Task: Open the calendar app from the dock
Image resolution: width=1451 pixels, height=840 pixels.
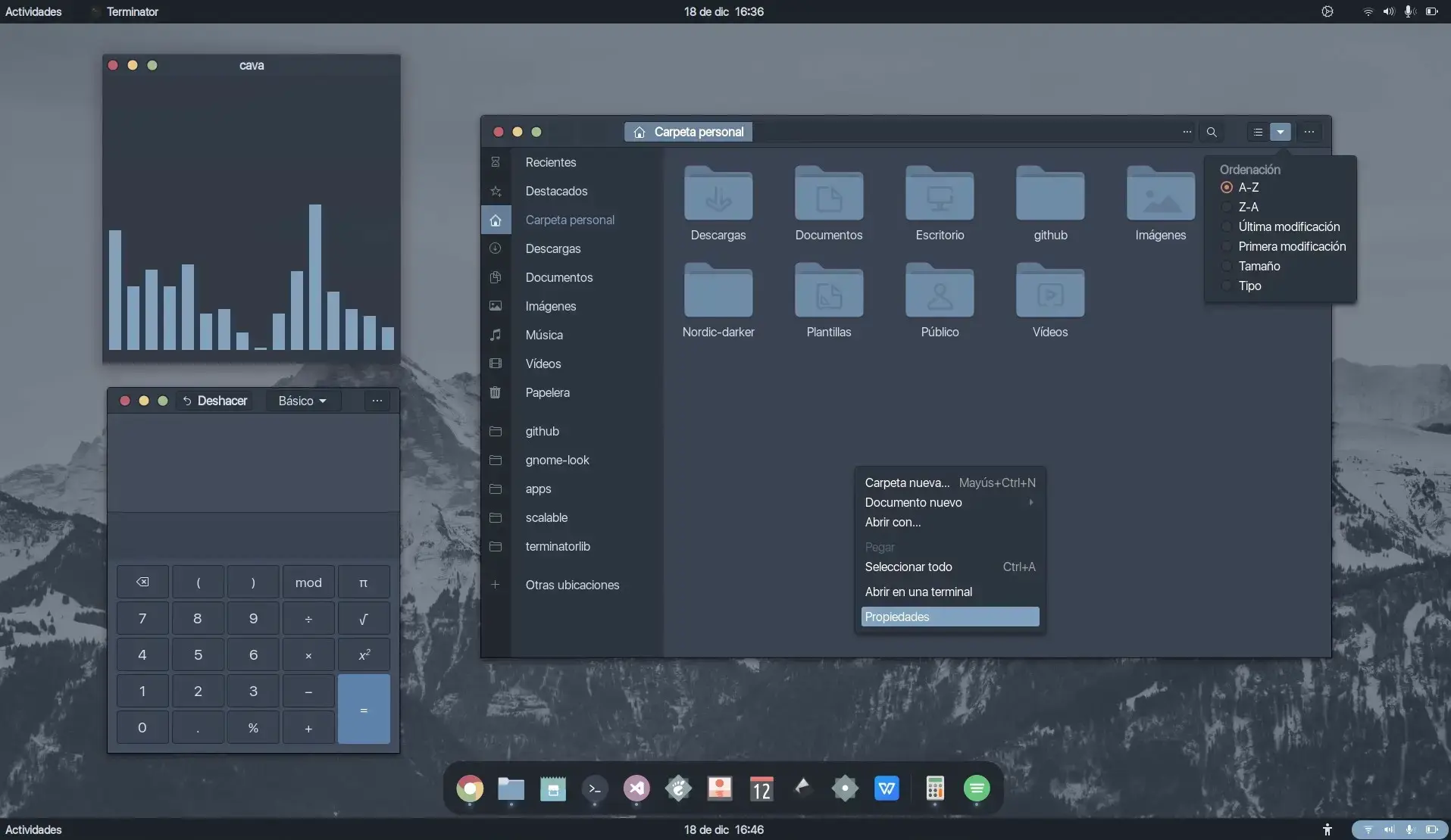Action: (x=761, y=788)
